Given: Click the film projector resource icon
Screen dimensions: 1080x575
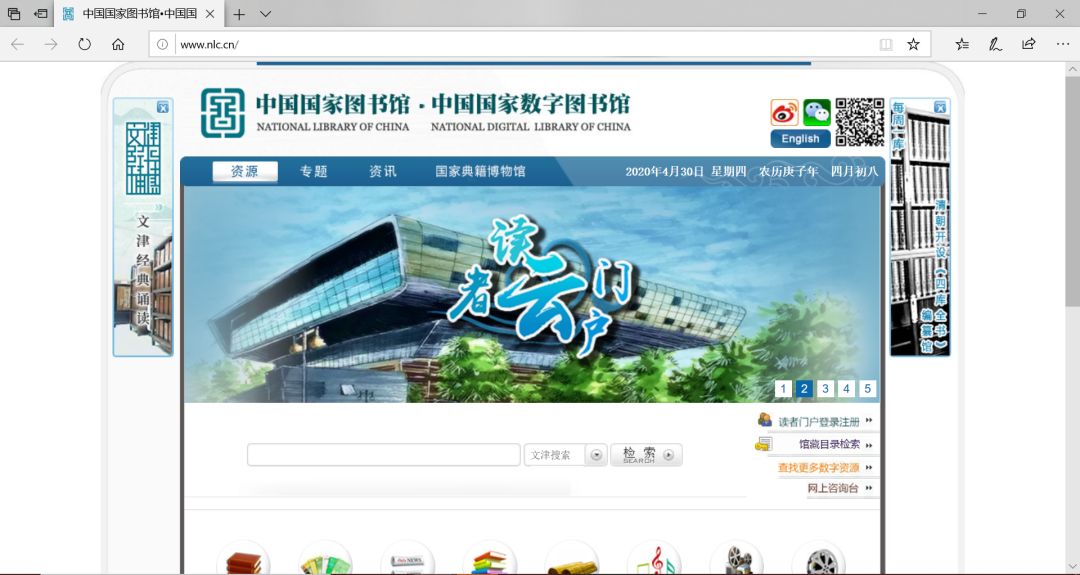Looking at the screenshot, I should tap(736, 559).
